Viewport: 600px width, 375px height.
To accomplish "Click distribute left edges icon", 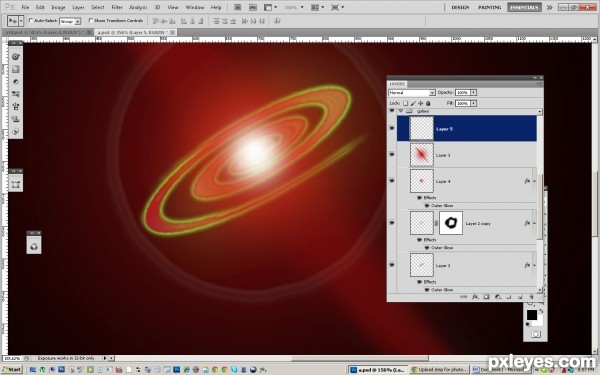I will (245, 21).
